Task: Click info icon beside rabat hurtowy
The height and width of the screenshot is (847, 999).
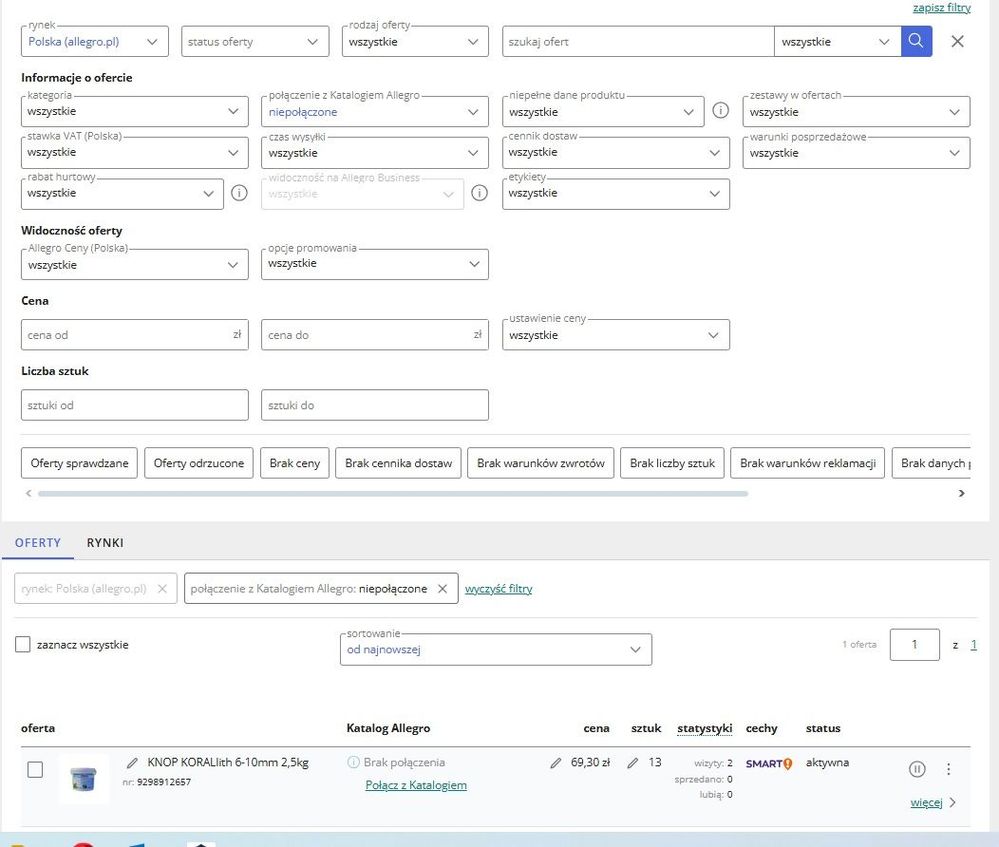Action: (x=239, y=193)
